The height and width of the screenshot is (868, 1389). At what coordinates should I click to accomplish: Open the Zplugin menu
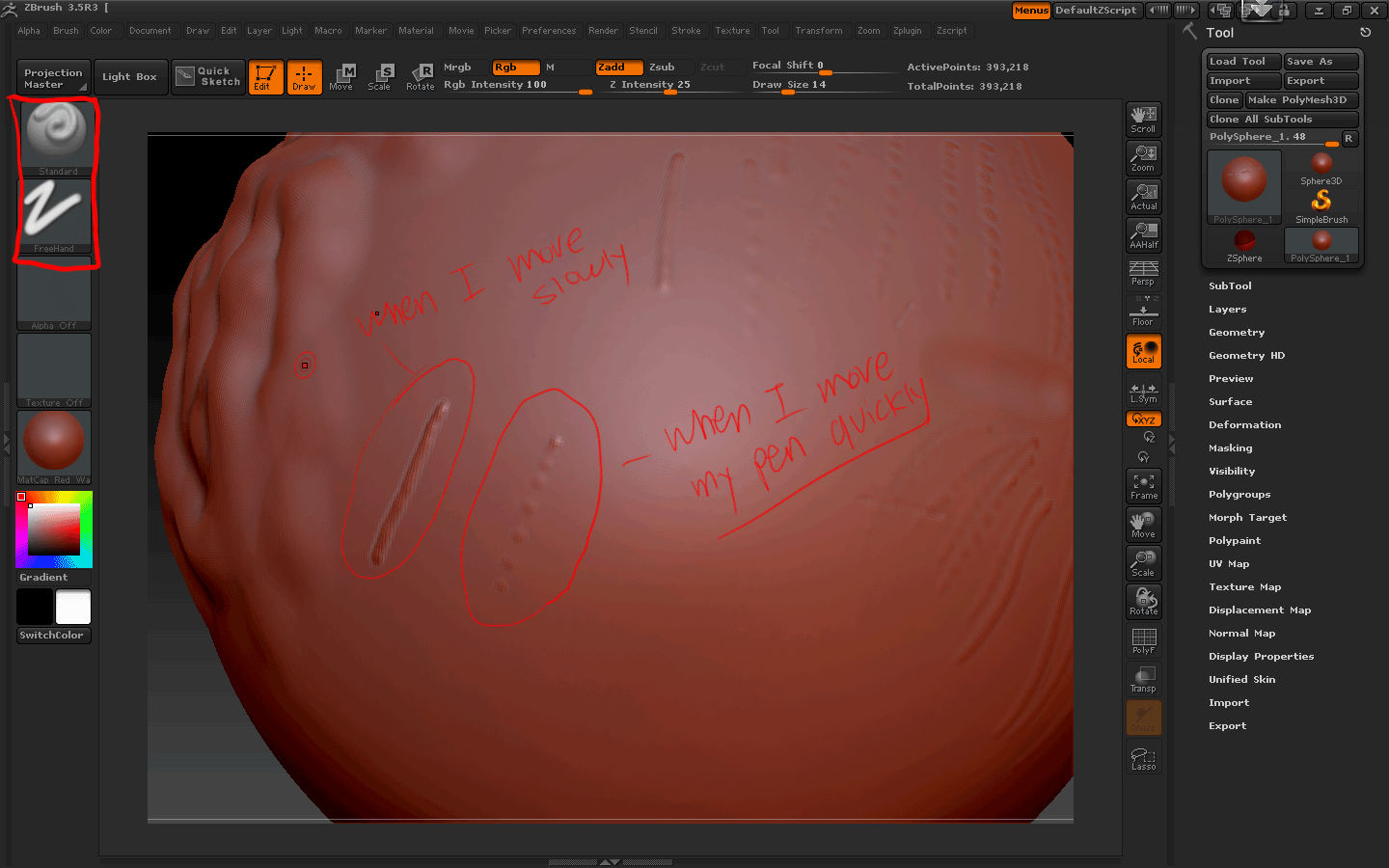point(908,30)
